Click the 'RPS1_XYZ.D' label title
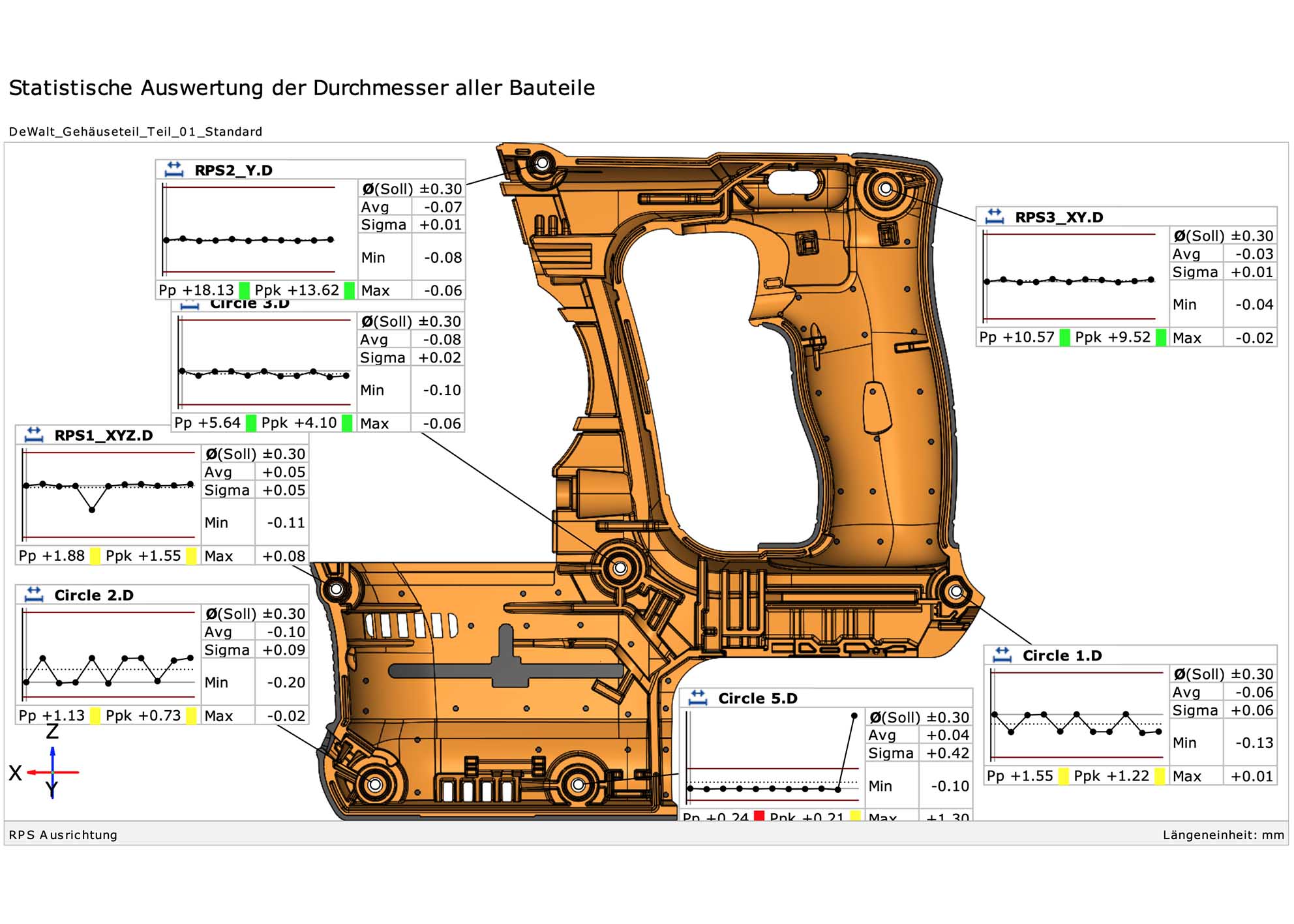The width and height of the screenshot is (1294, 924). (x=104, y=435)
